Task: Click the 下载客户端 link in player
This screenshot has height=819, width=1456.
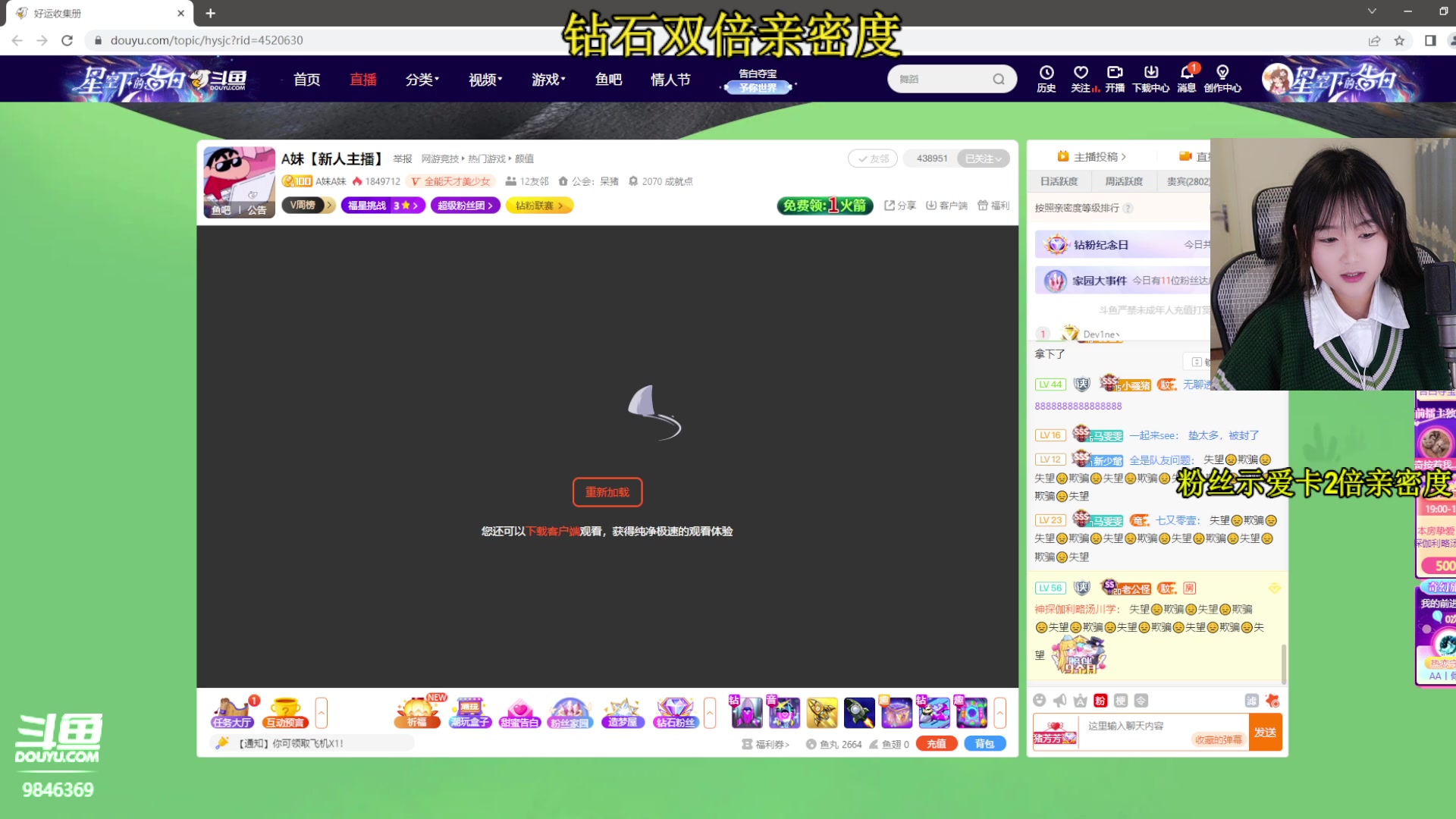Action: pyautogui.click(x=553, y=532)
